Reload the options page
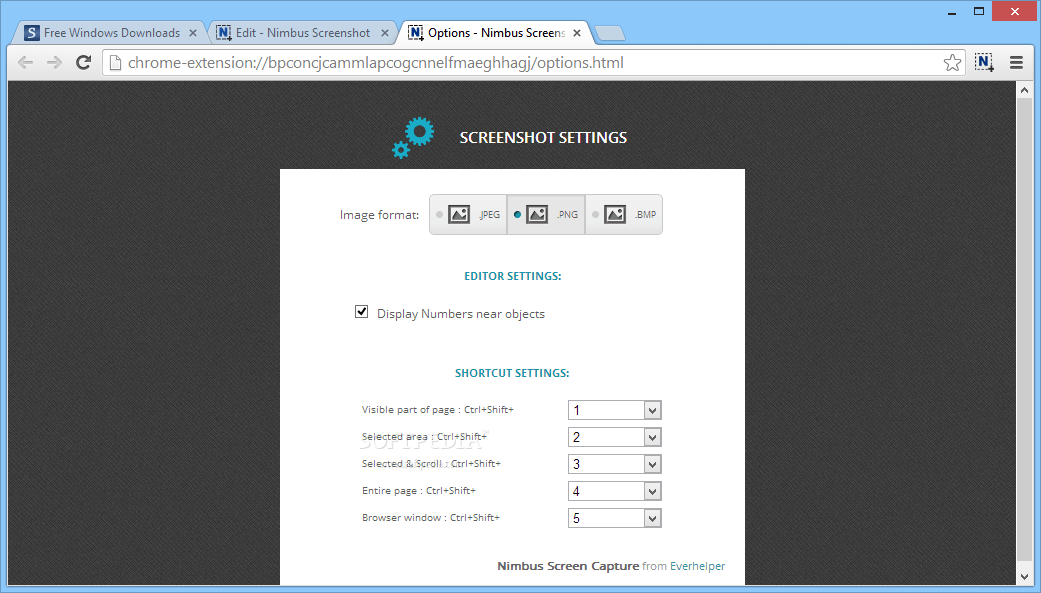Screen dimensions: 1041x593 [84, 62]
